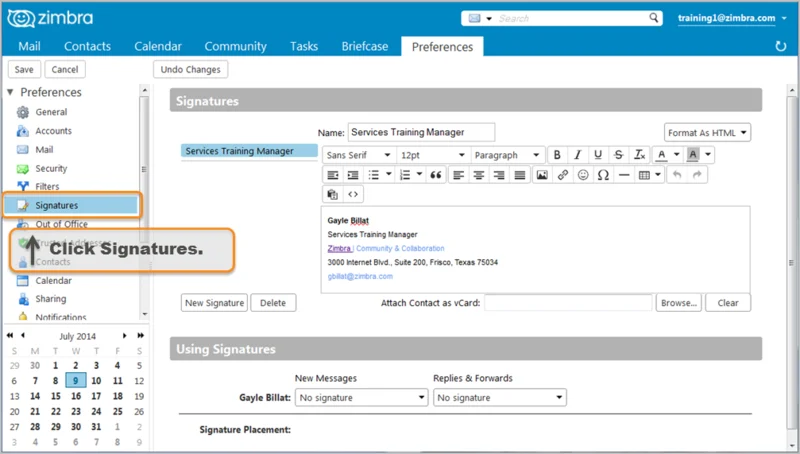Screen dimensions: 800x454
Task: Redo the last edit in the editor
Action: coord(697,175)
